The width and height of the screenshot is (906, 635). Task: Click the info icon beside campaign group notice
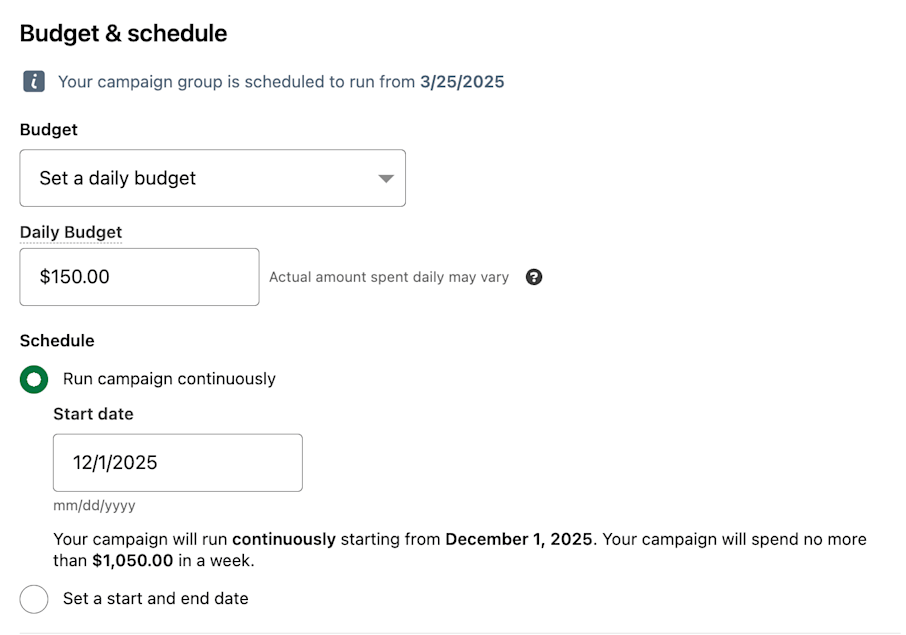pyautogui.click(x=34, y=82)
